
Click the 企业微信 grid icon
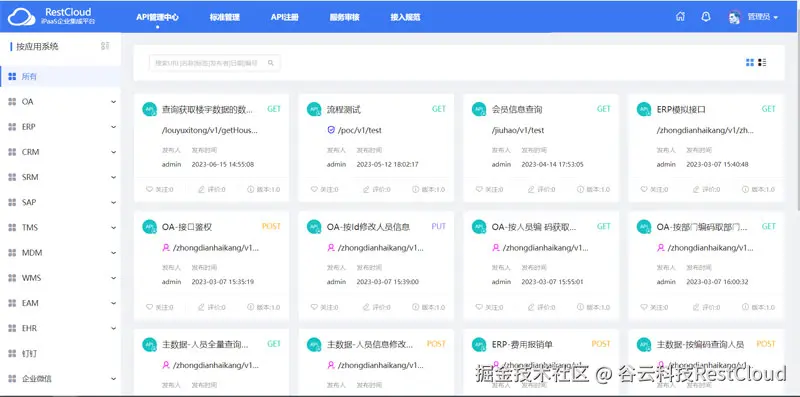(12, 379)
